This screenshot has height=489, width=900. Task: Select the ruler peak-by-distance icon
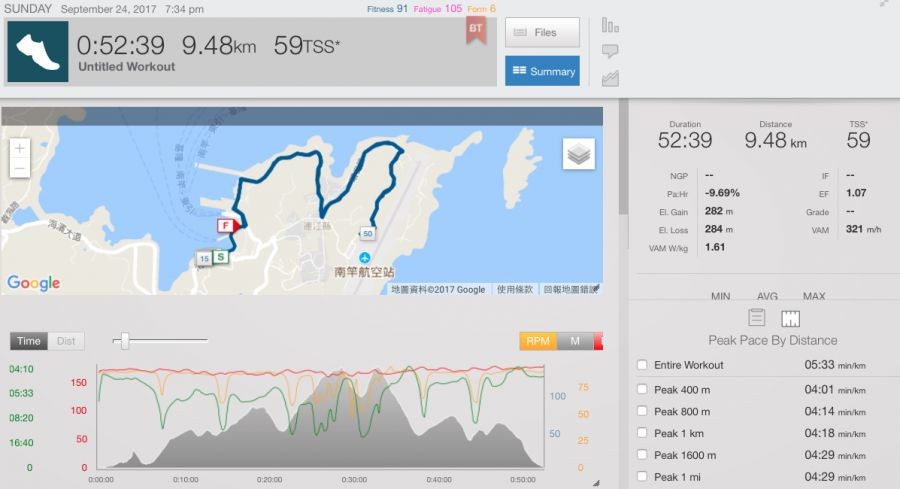790,318
